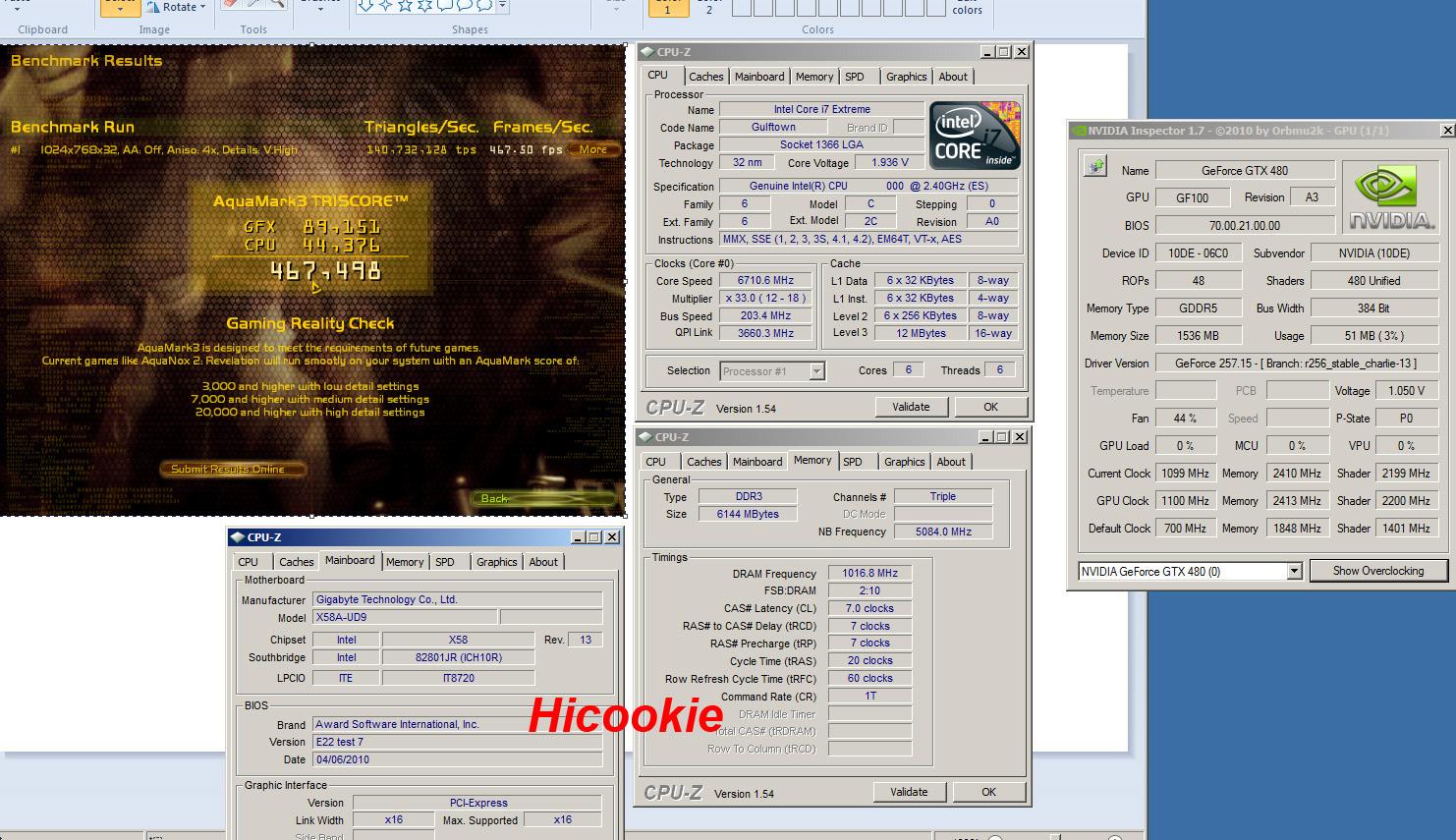
Task: Open the Memory tab in top CPU-Z
Action: click(x=814, y=77)
